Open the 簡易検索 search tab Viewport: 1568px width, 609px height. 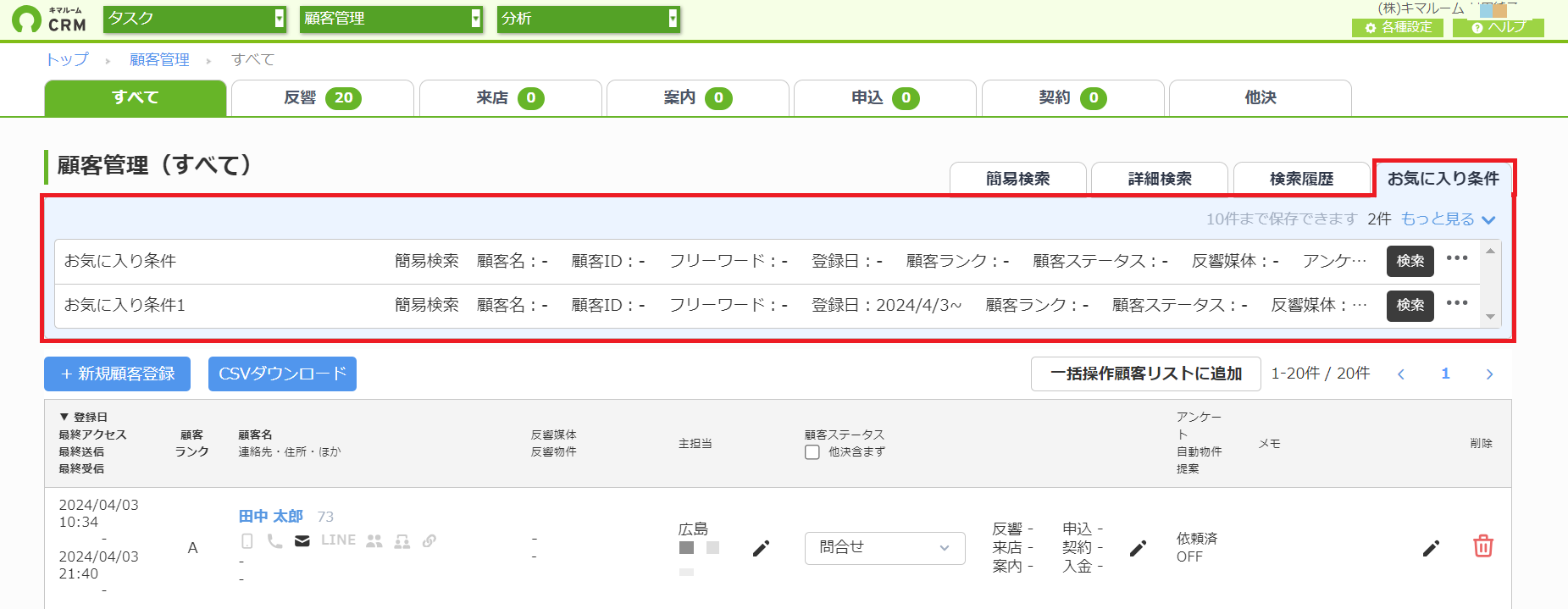[x=1018, y=179]
